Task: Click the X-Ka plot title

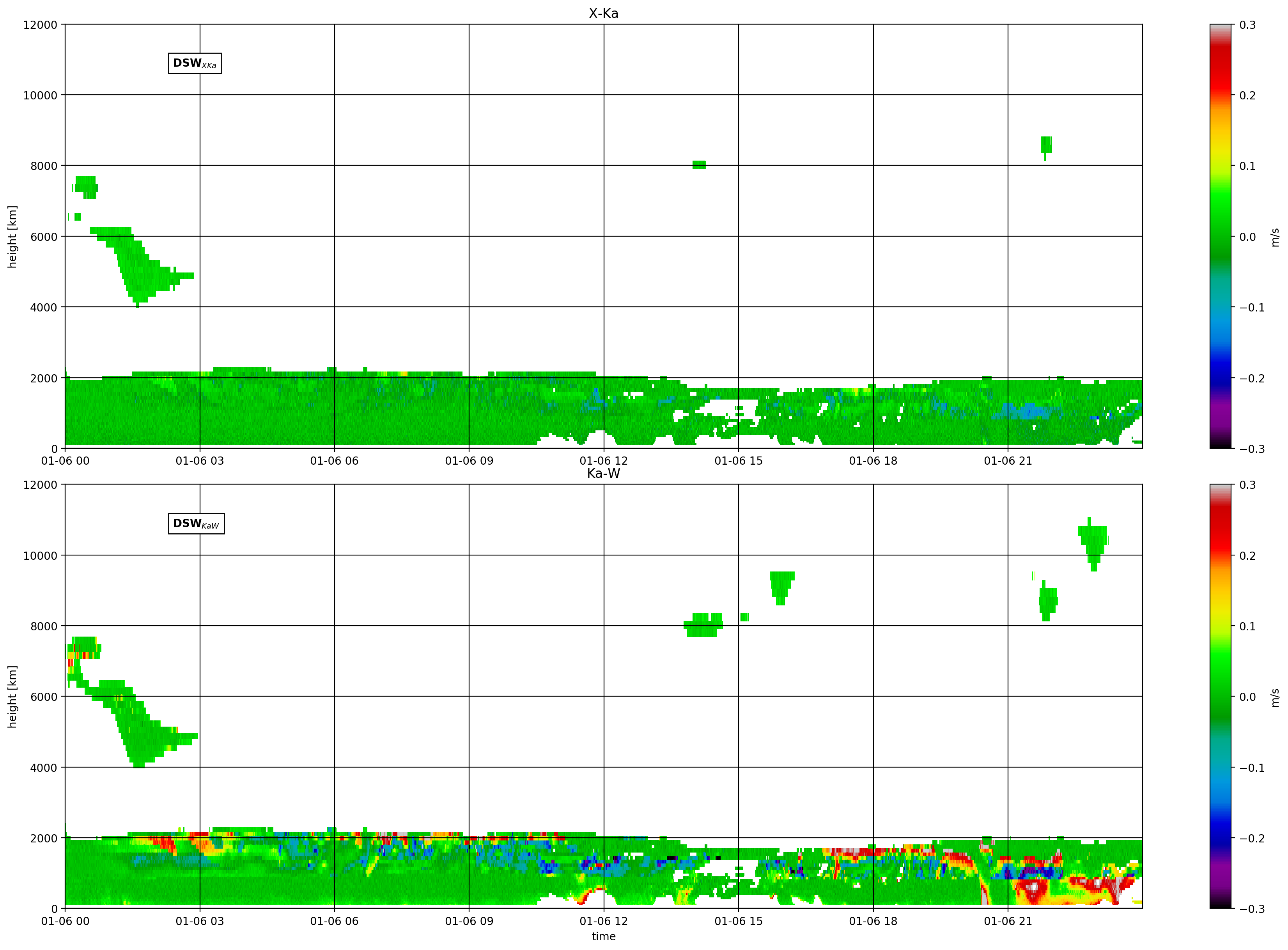Action: point(603,13)
